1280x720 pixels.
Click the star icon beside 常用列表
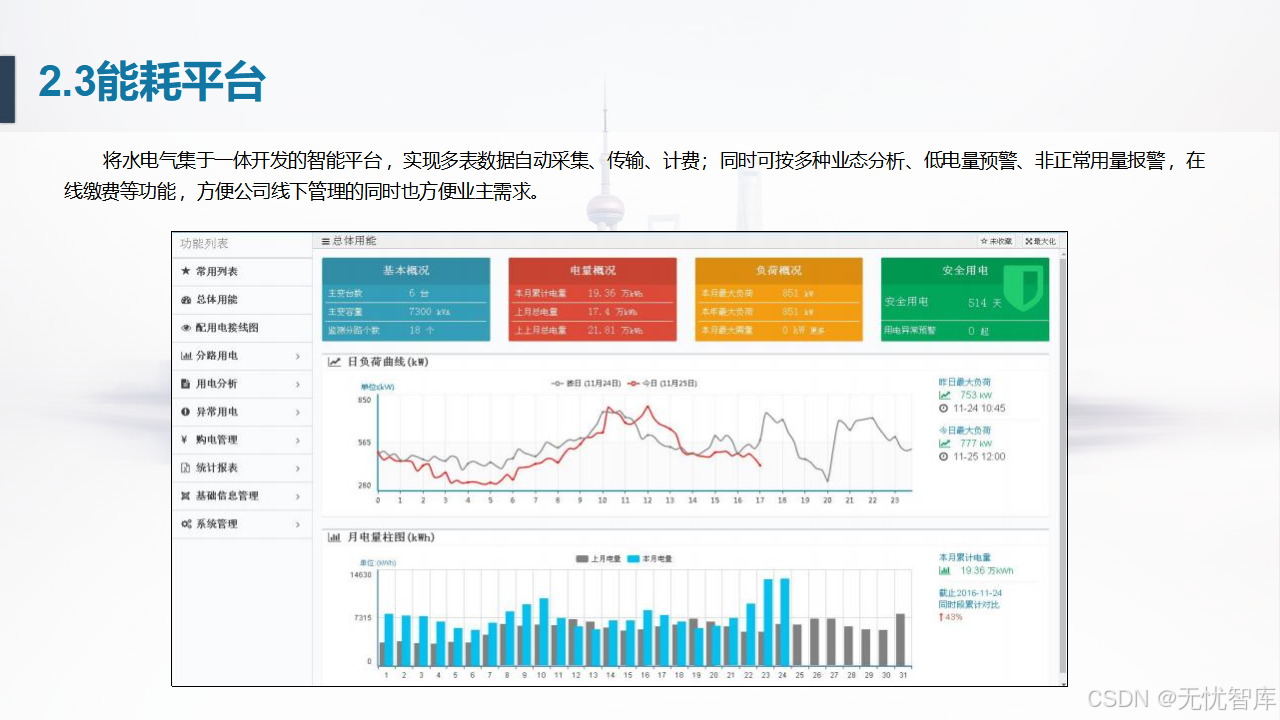pyautogui.click(x=186, y=272)
